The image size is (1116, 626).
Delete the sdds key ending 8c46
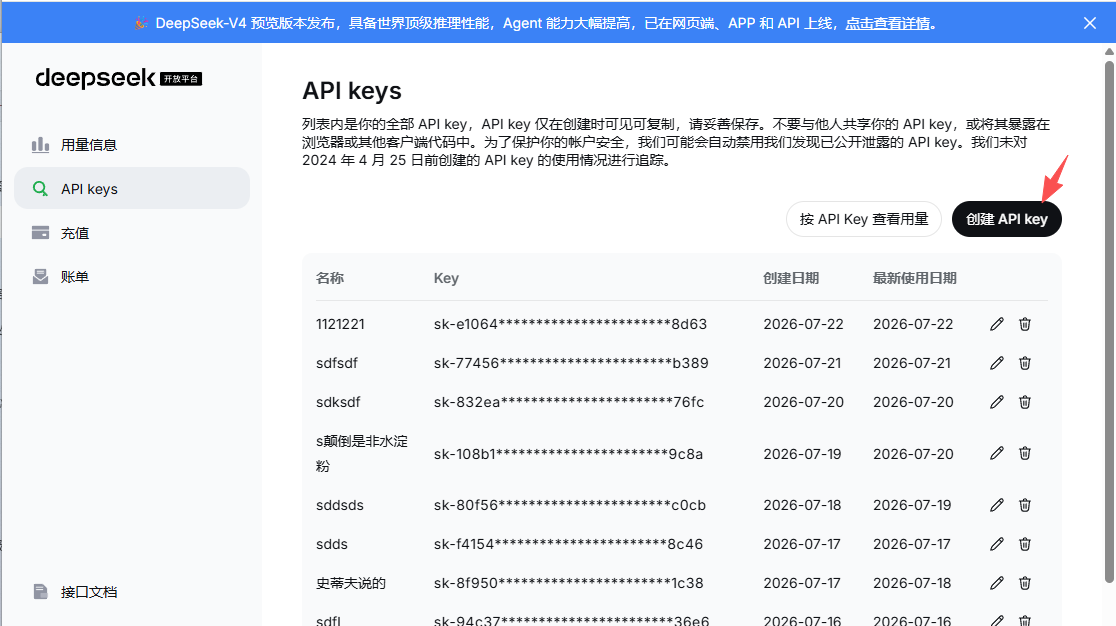coord(1025,544)
